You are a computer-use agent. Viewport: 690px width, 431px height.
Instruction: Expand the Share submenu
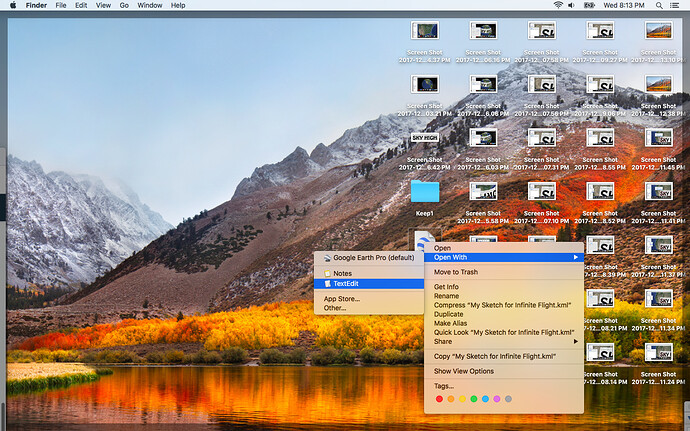[x=504, y=341]
